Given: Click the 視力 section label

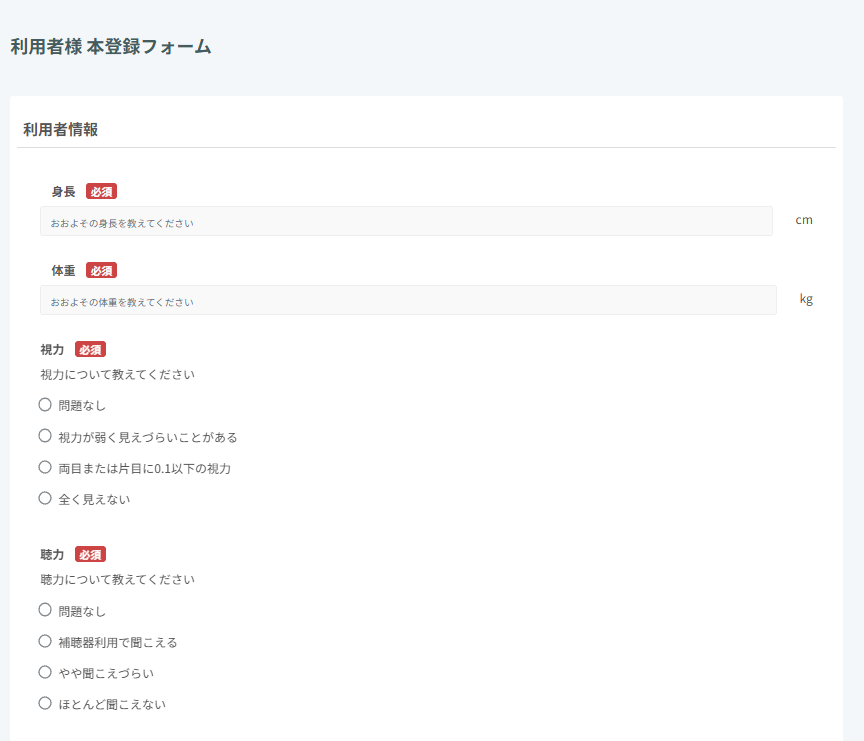Looking at the screenshot, I should (x=52, y=350).
